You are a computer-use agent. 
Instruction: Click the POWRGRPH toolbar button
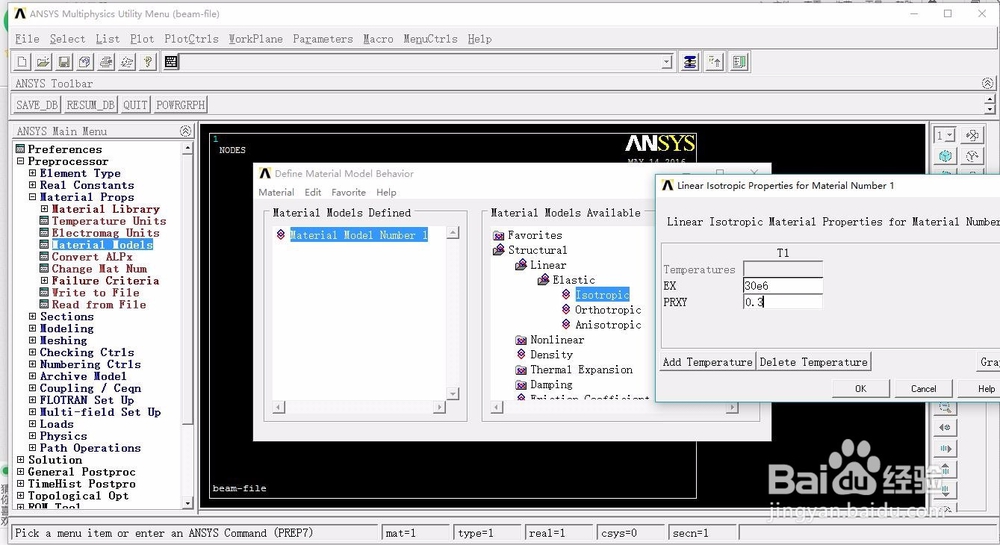click(180, 105)
